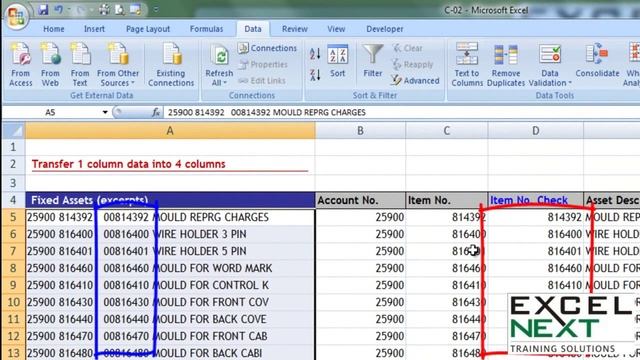Select cell containing MOULD FOR CONTROL K
The height and width of the screenshot is (360, 640).
(x=170, y=285)
